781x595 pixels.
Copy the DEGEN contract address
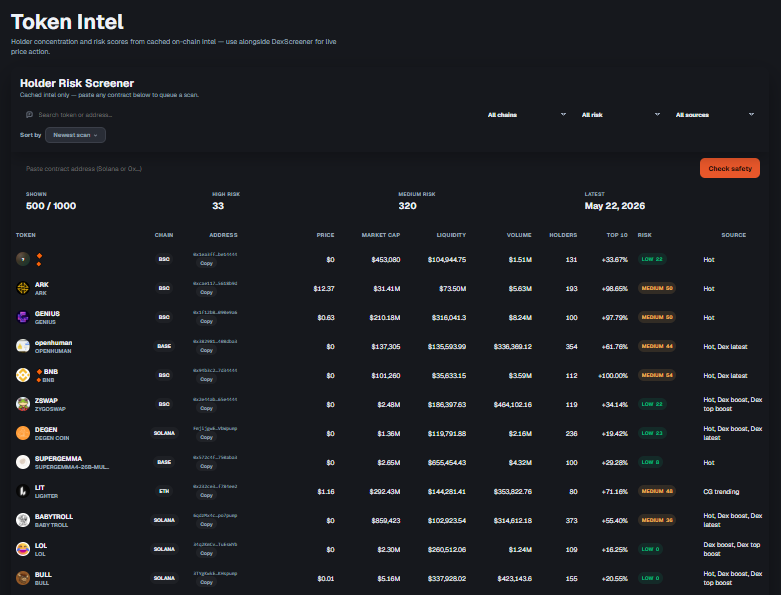point(207,437)
